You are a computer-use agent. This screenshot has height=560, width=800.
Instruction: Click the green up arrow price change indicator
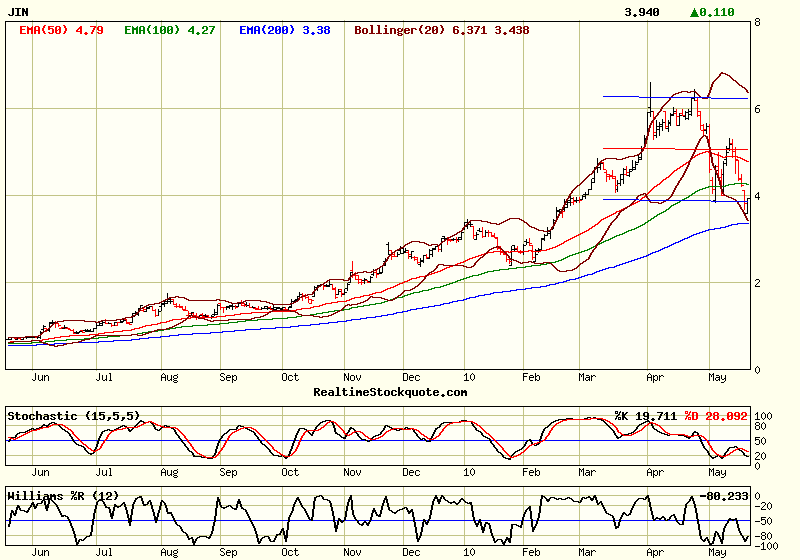tap(696, 13)
